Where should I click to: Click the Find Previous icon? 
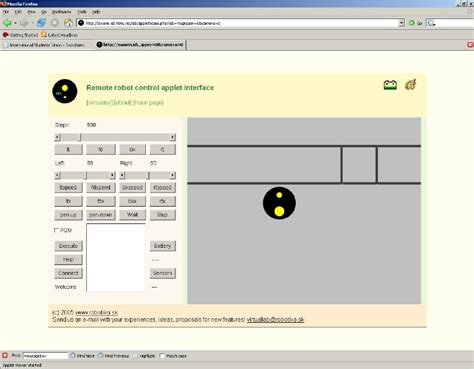(x=101, y=356)
